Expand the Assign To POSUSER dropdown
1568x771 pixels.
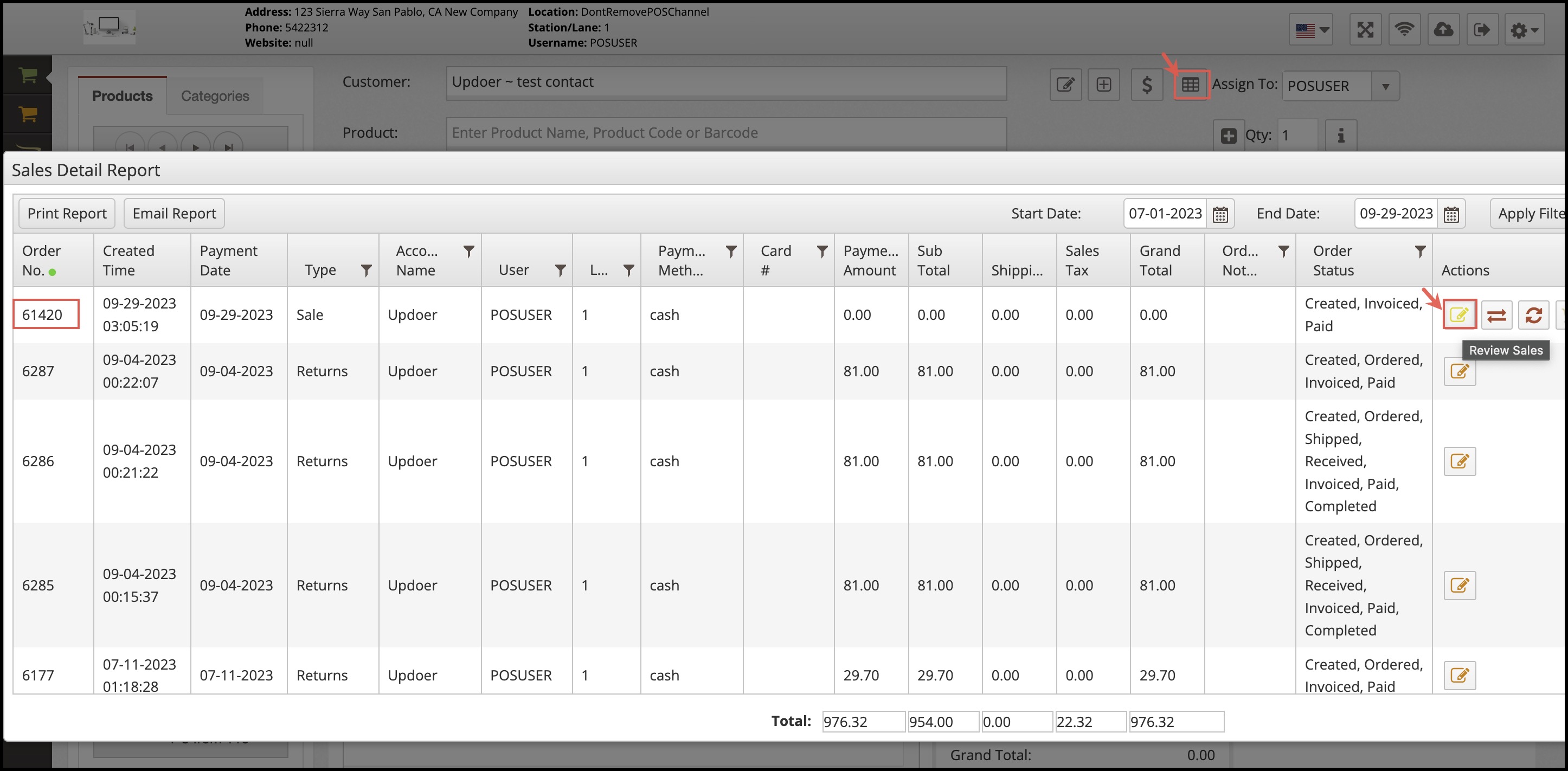1385,86
